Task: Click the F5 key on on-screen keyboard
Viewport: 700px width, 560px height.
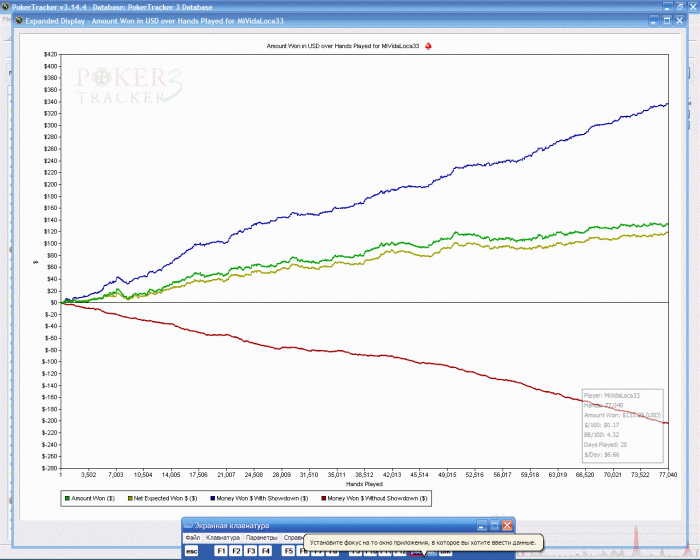Action: point(289,551)
